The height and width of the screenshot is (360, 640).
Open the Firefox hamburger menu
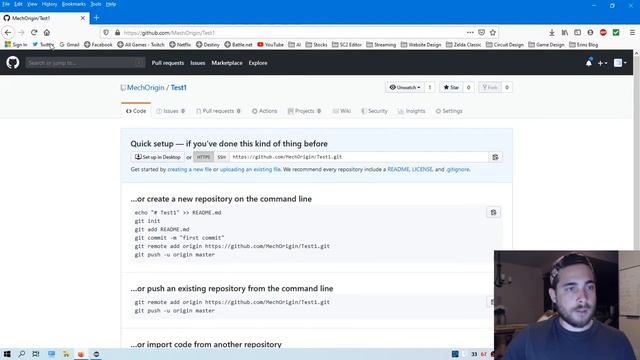632,33
